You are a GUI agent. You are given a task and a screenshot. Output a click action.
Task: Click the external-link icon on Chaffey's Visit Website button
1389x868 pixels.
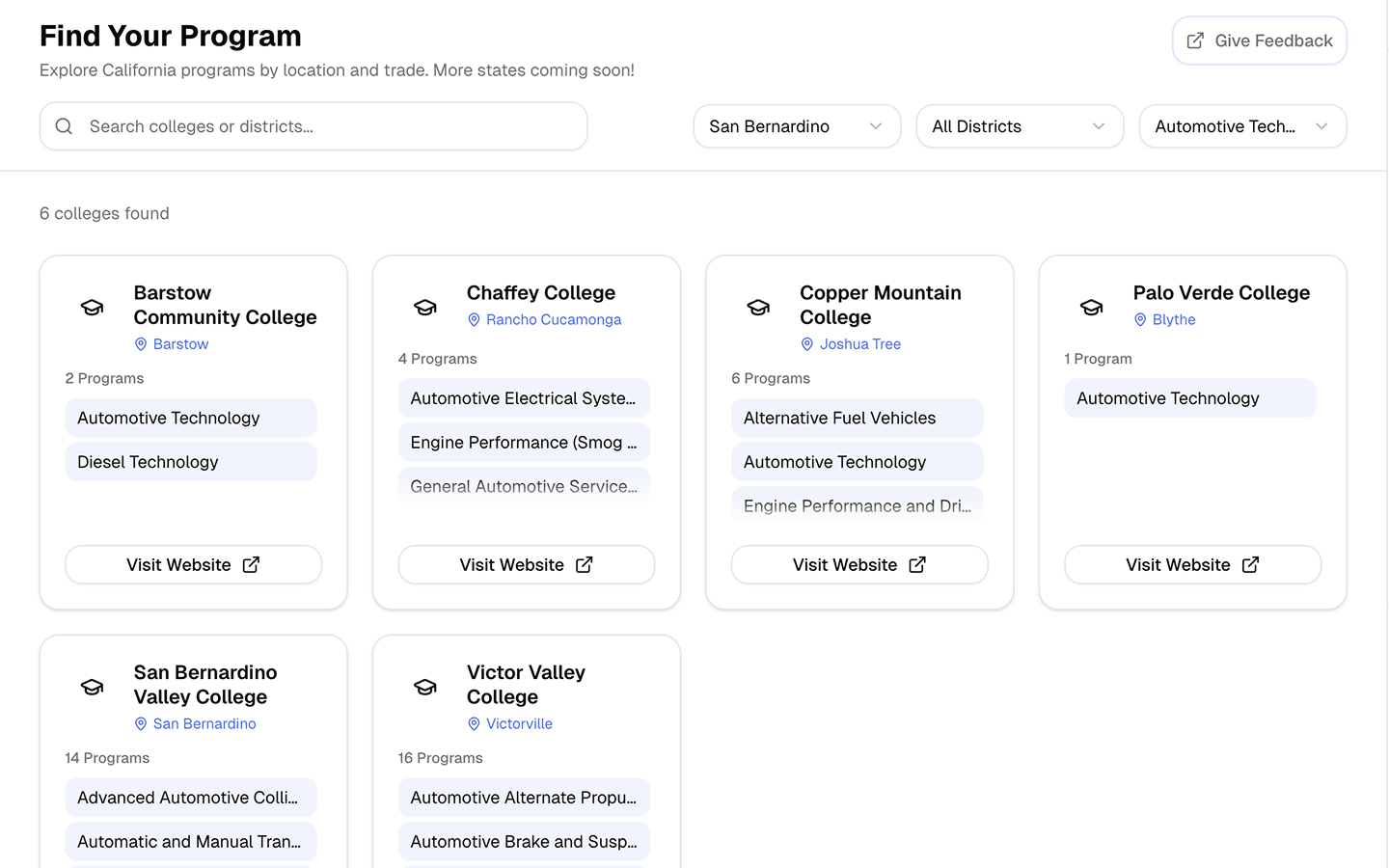pyautogui.click(x=585, y=564)
